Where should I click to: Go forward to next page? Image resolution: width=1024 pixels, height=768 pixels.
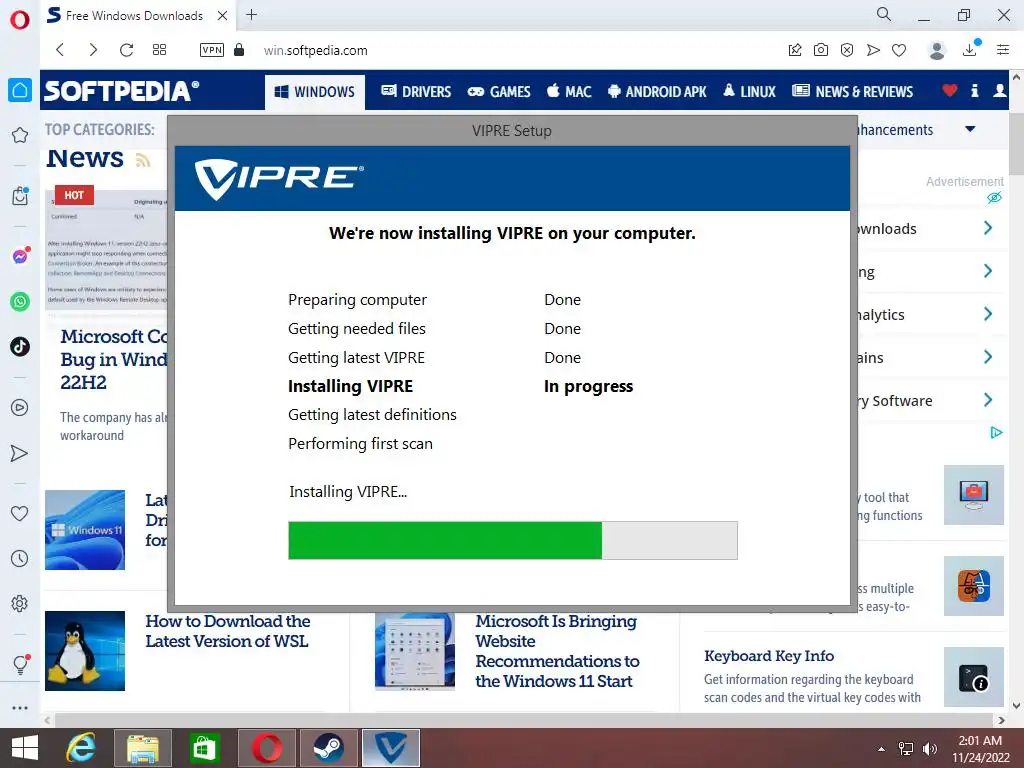[x=93, y=50]
